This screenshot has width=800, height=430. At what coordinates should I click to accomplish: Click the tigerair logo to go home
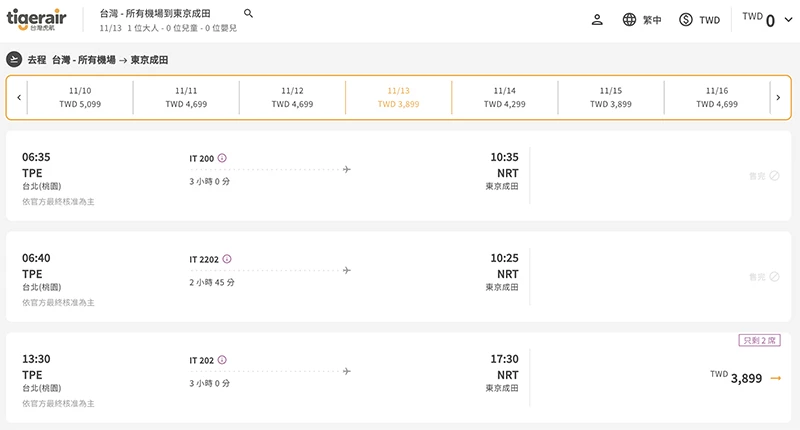(x=36, y=19)
